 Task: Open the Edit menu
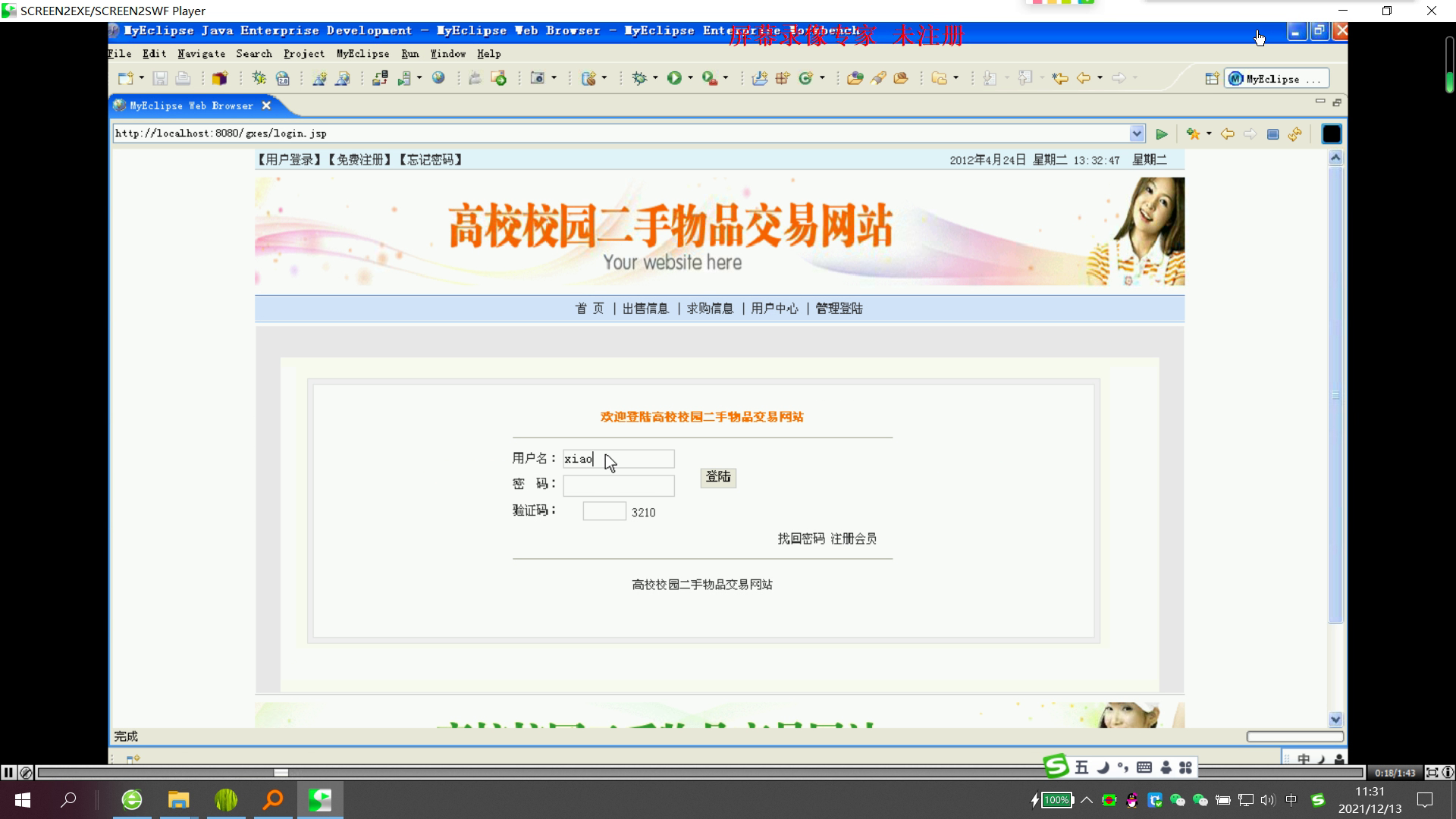point(154,54)
